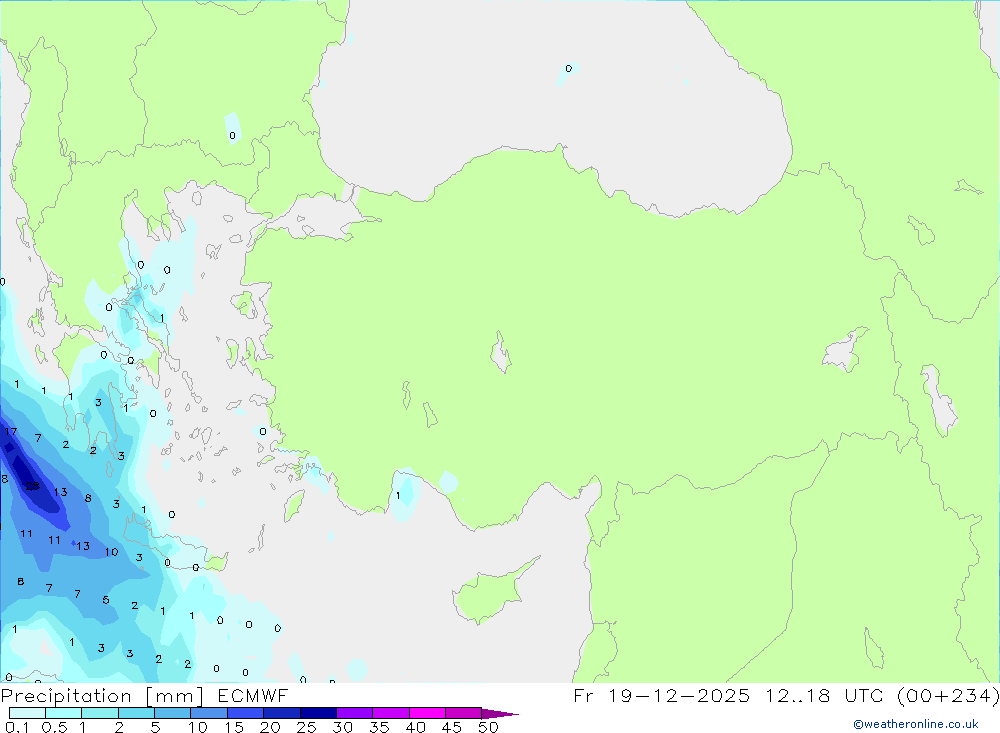This screenshot has width=1000, height=733.
Task: Click the legend scale label '50'
Action: pos(489,727)
